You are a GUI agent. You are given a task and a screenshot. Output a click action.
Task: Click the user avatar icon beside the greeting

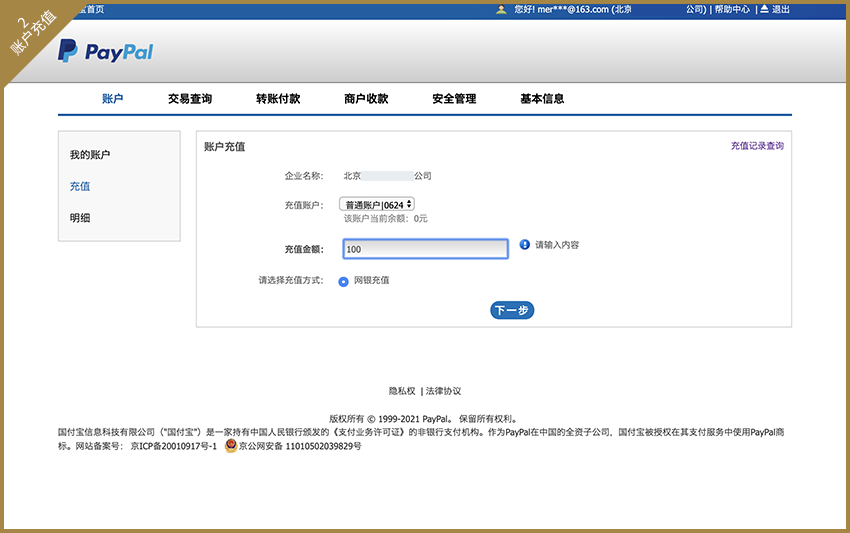click(501, 9)
